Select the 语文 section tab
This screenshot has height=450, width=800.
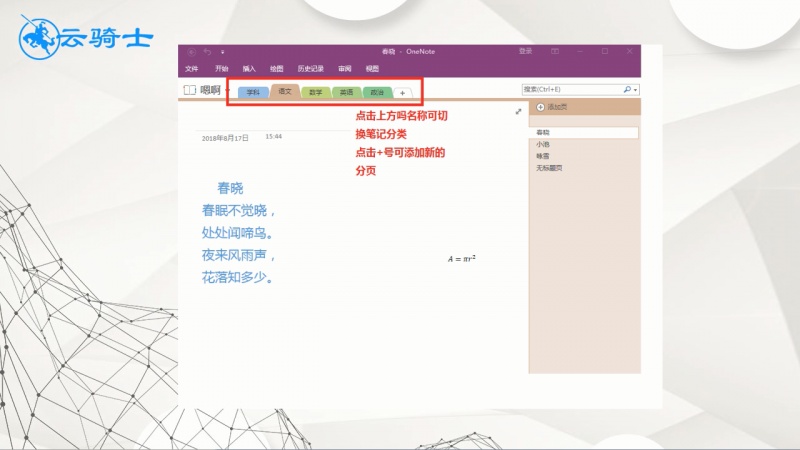(285, 91)
